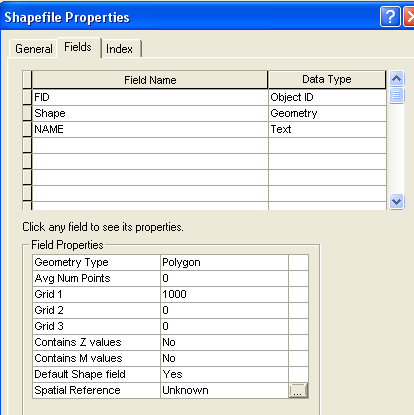Image resolution: width=414 pixels, height=415 pixels.
Task: Open the Index tab
Action: (x=120, y=49)
